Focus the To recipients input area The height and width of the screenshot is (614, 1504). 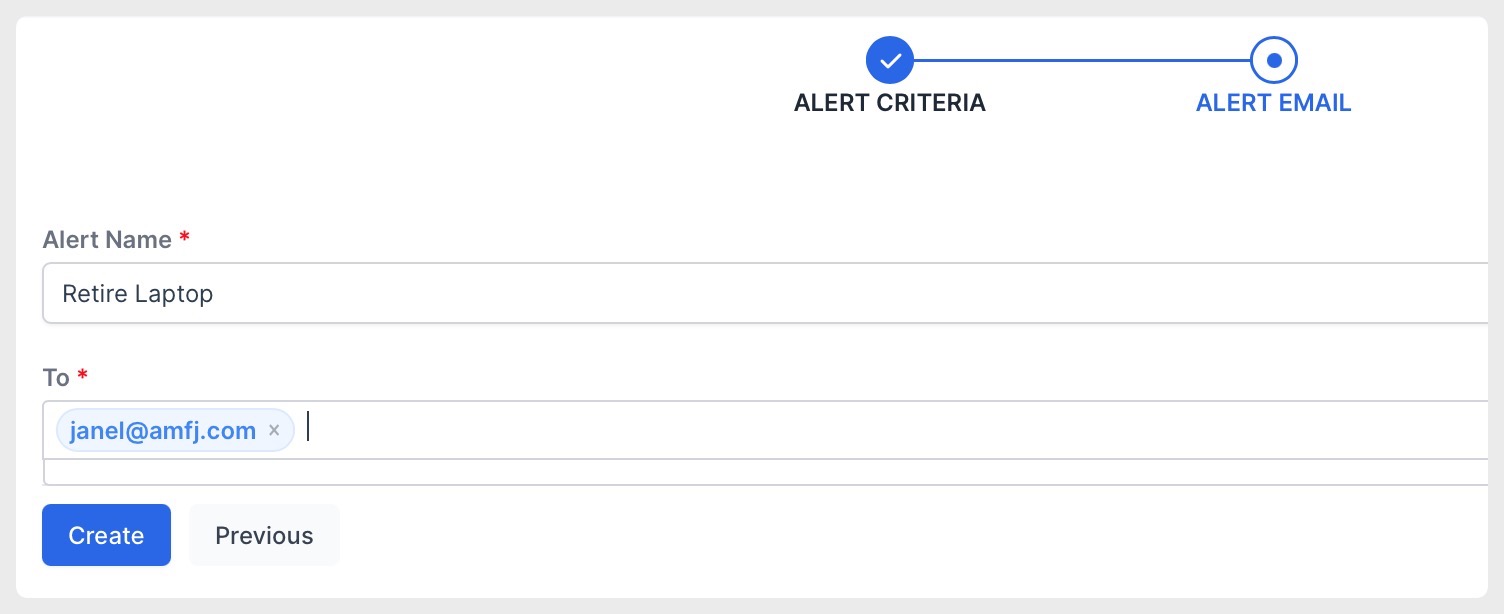tap(772, 430)
